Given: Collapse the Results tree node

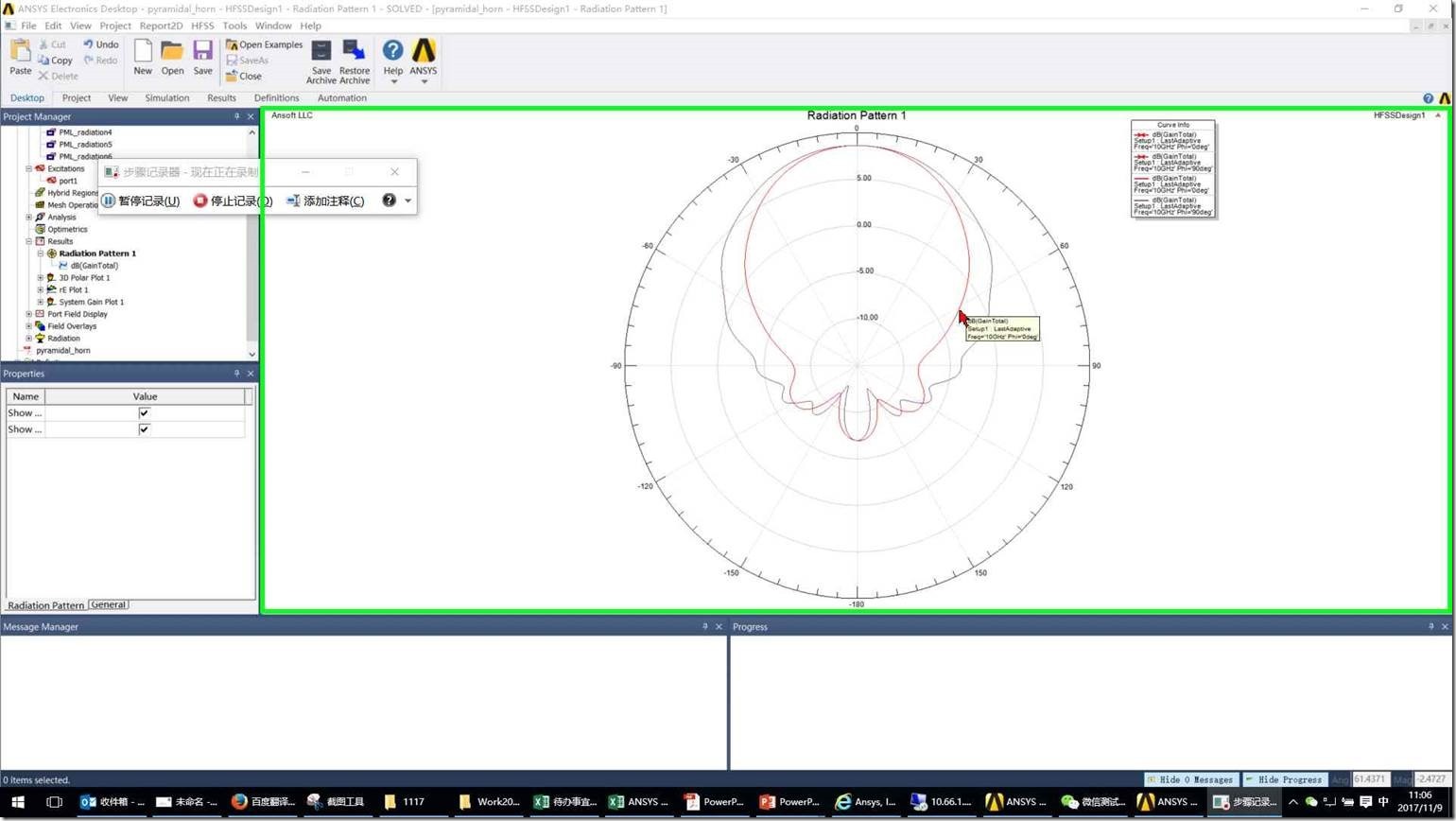Looking at the screenshot, I should click(28, 241).
